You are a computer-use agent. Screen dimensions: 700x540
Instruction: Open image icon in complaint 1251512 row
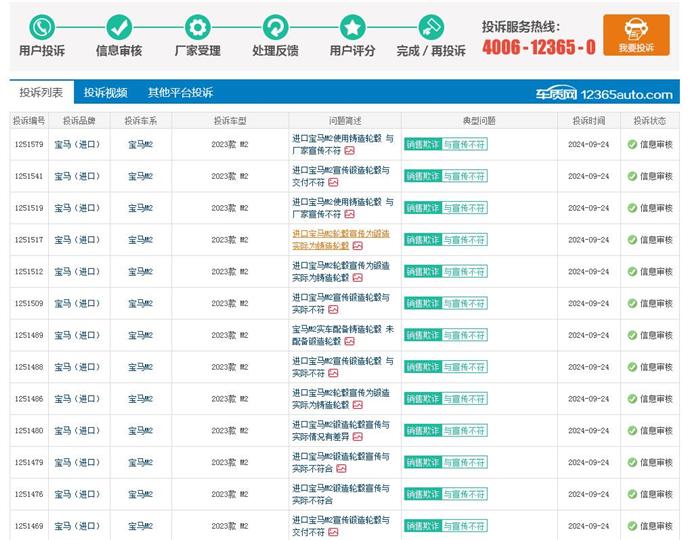click(358, 278)
